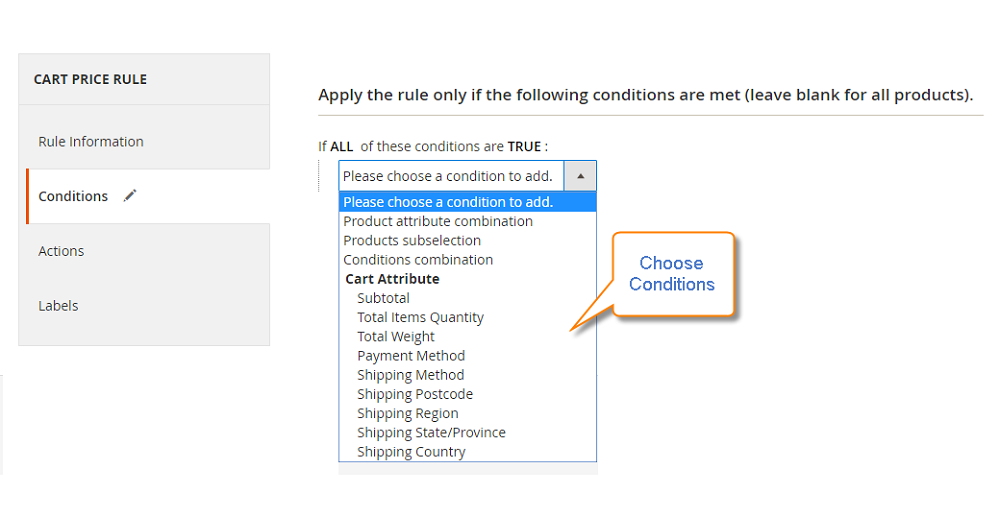This screenshot has width=1000, height=525.
Task: Click the ALL aggregator link
Action: coord(342,146)
